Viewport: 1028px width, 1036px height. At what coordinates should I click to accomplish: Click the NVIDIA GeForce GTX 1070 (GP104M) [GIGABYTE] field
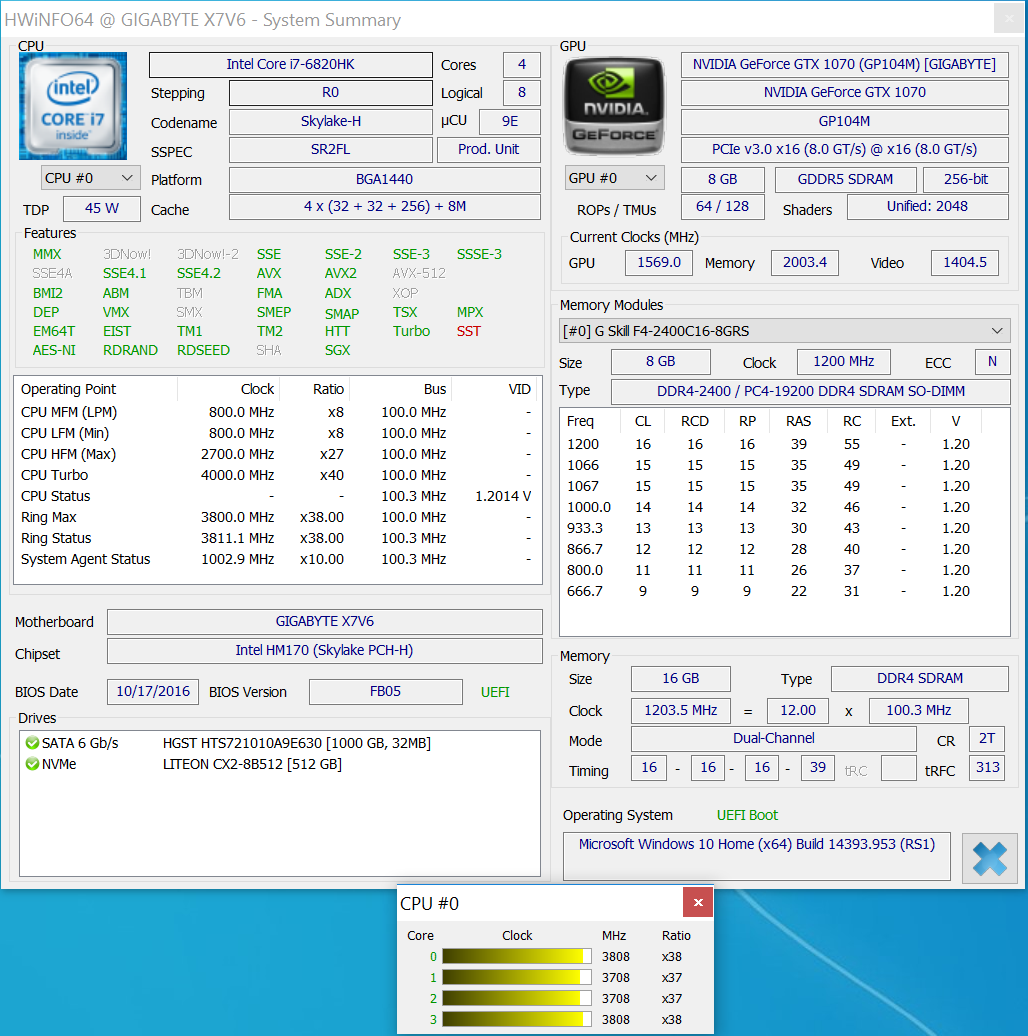coord(844,65)
